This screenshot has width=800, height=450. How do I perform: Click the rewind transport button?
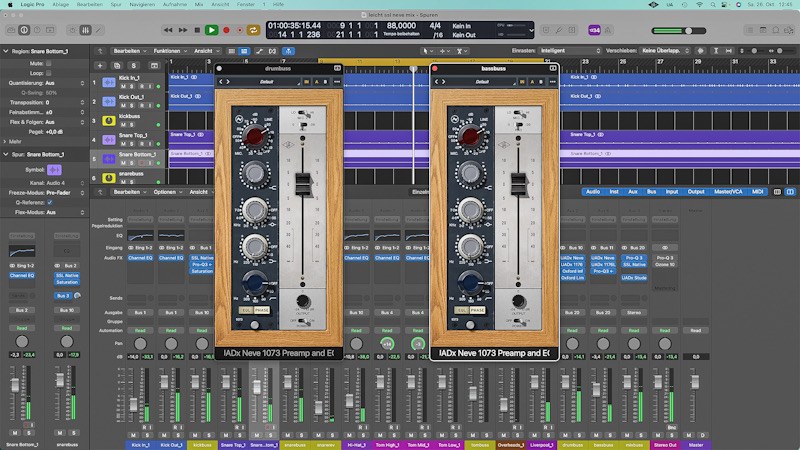[x=168, y=31]
